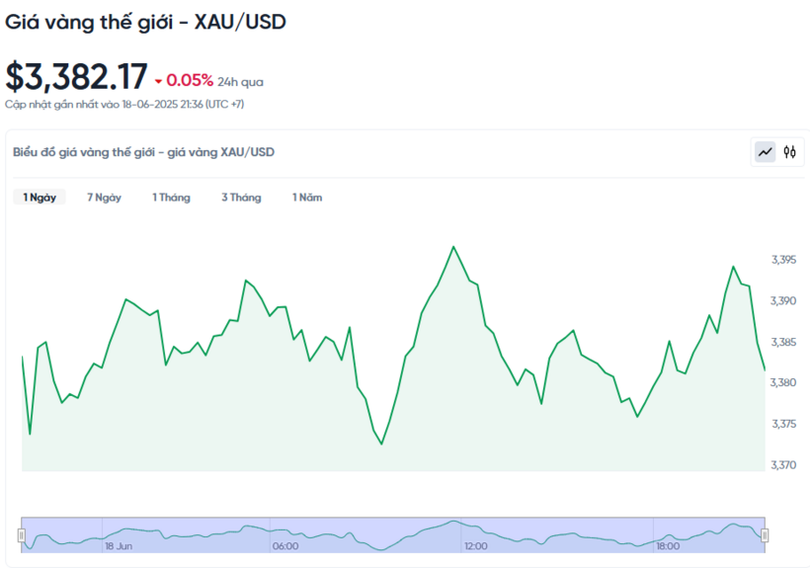Open the 3 Tháng chart range
Screen dimensions: 810x568
point(241,198)
